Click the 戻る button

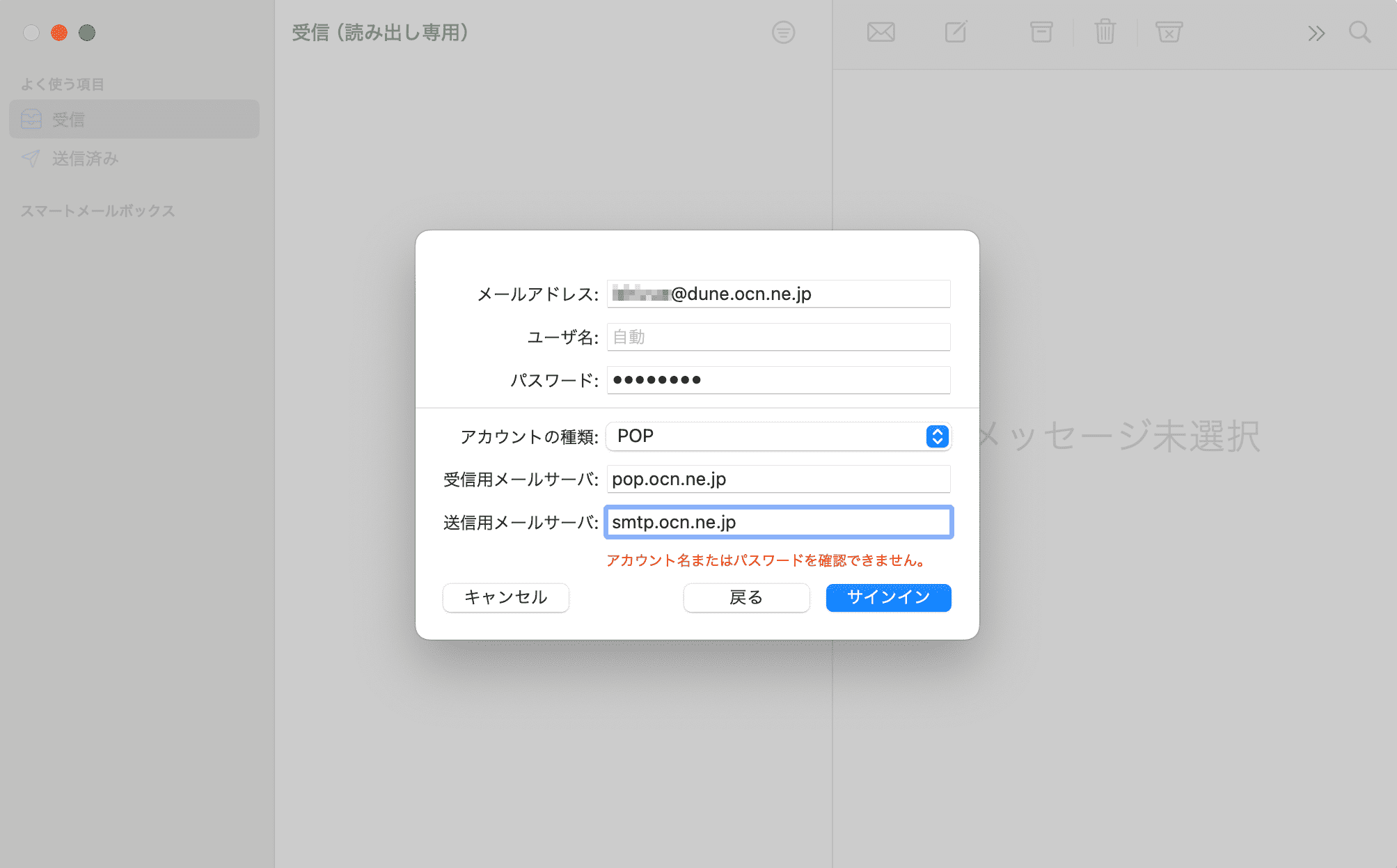click(x=746, y=597)
